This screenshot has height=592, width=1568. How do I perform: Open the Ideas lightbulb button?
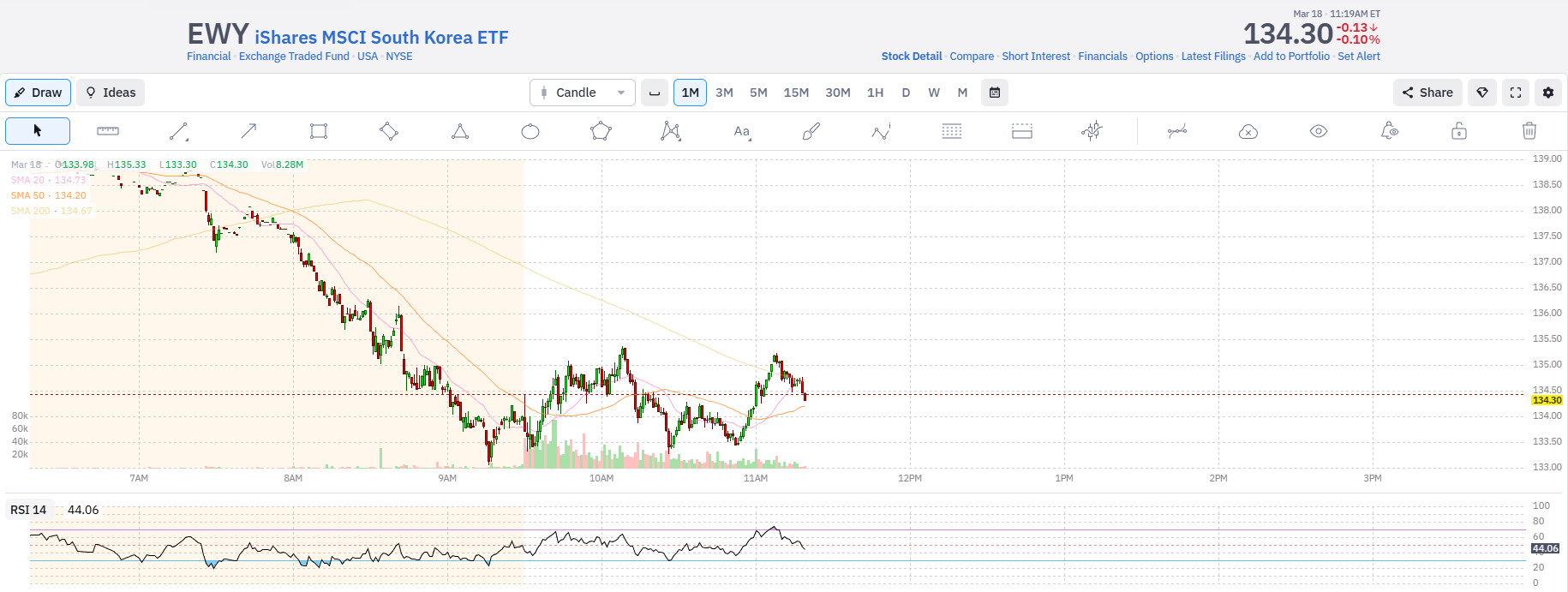[111, 93]
